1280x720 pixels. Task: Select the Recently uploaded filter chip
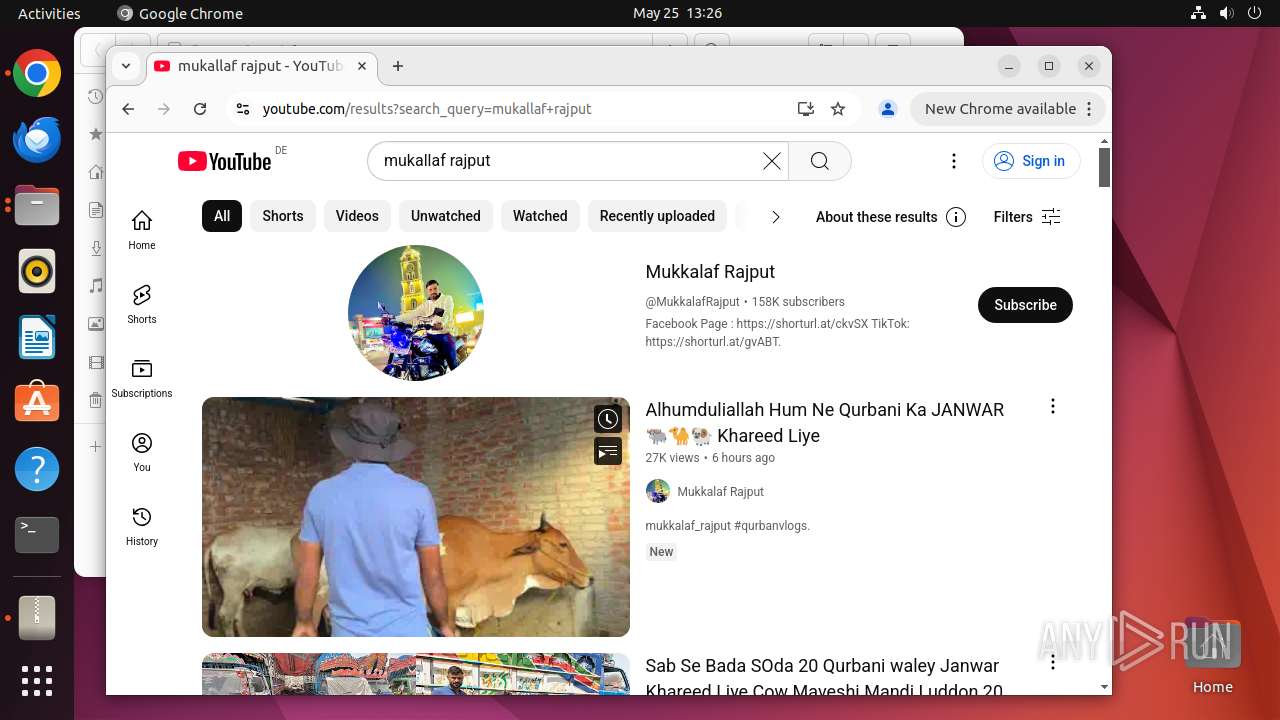tap(657, 216)
